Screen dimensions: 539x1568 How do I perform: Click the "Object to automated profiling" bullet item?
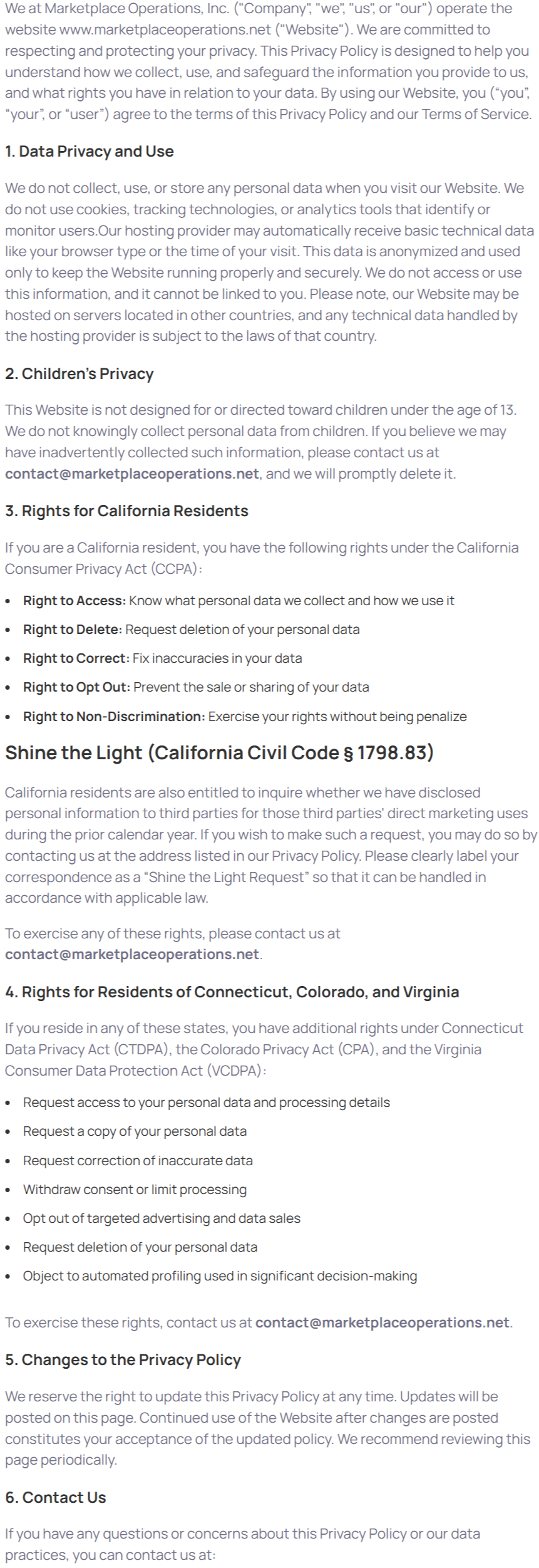(x=220, y=1276)
